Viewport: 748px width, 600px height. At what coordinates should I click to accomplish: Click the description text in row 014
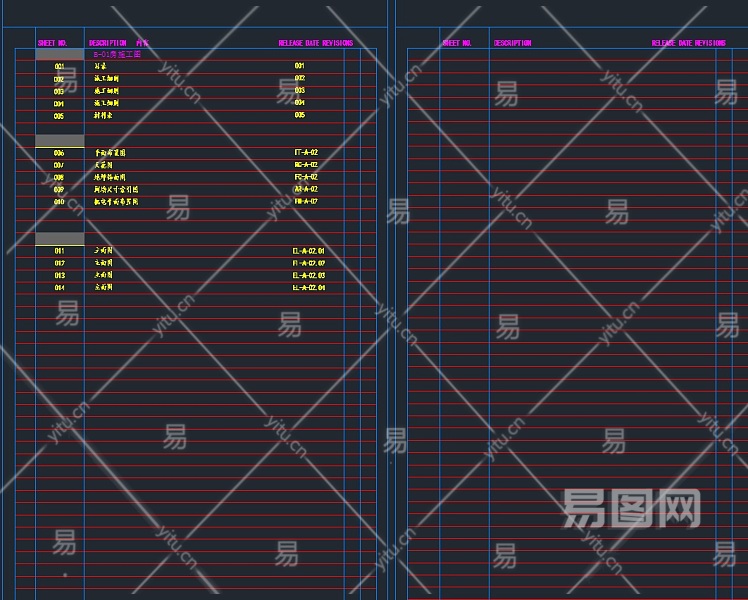[103, 287]
